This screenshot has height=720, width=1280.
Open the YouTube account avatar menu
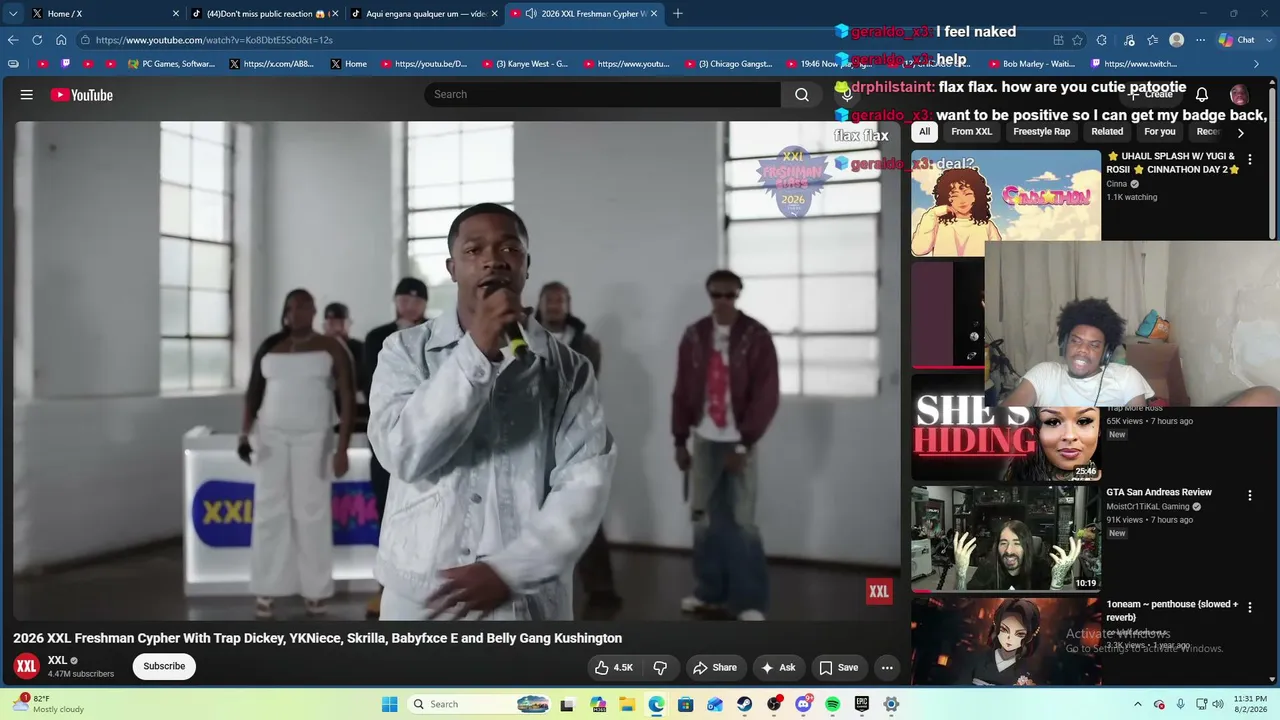(1239, 95)
